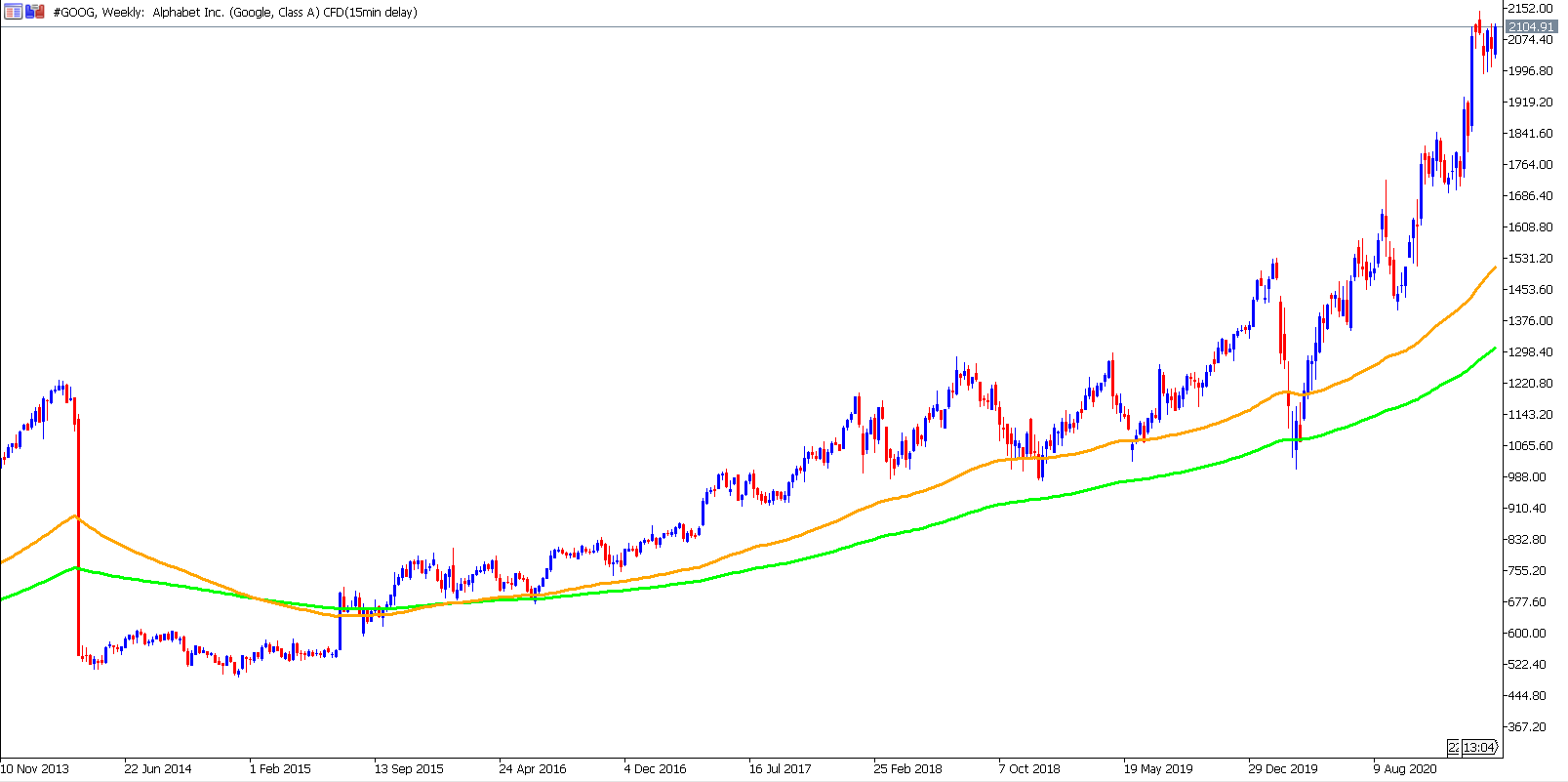Click the 367.20 price scale value
The width and height of the screenshot is (1568, 782).
[x=1527, y=726]
